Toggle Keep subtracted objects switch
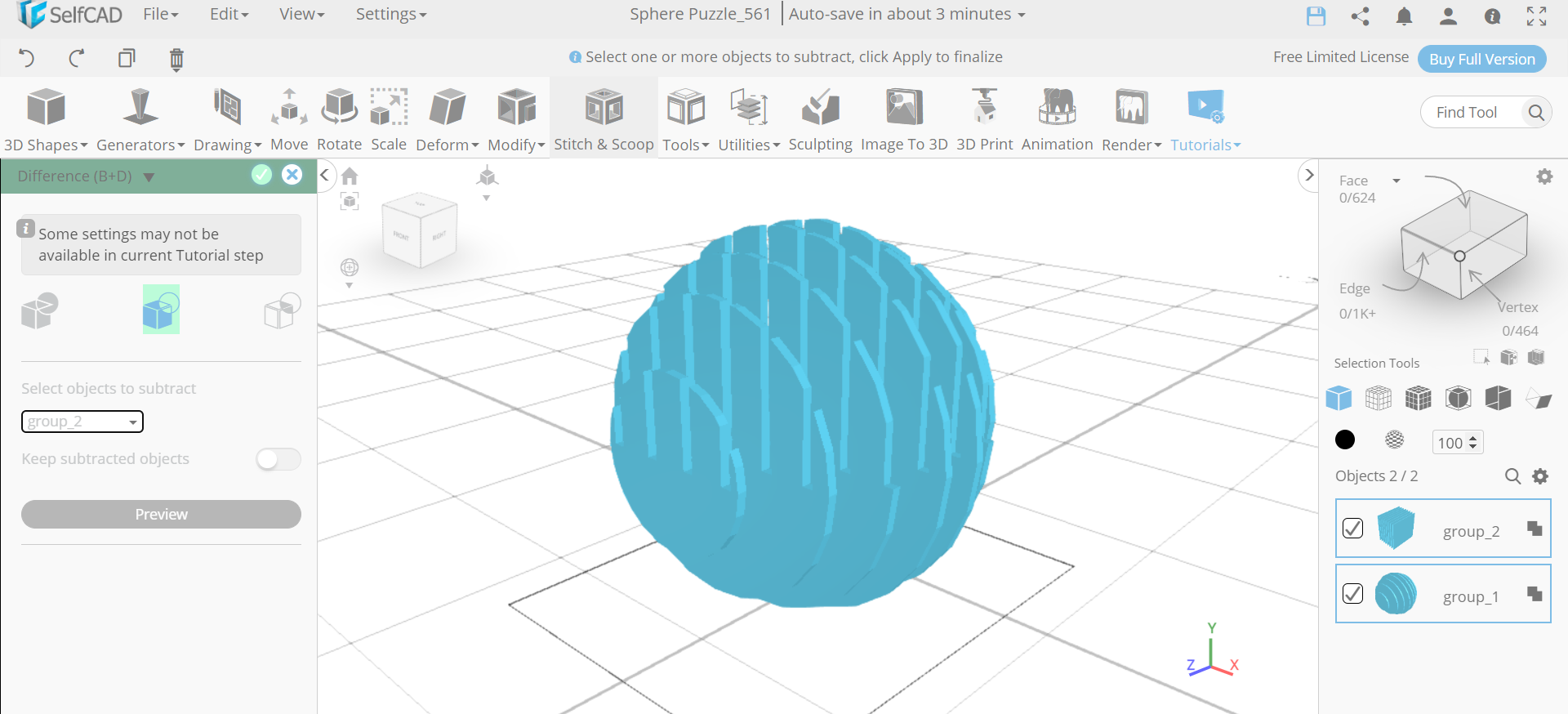 tap(278, 459)
